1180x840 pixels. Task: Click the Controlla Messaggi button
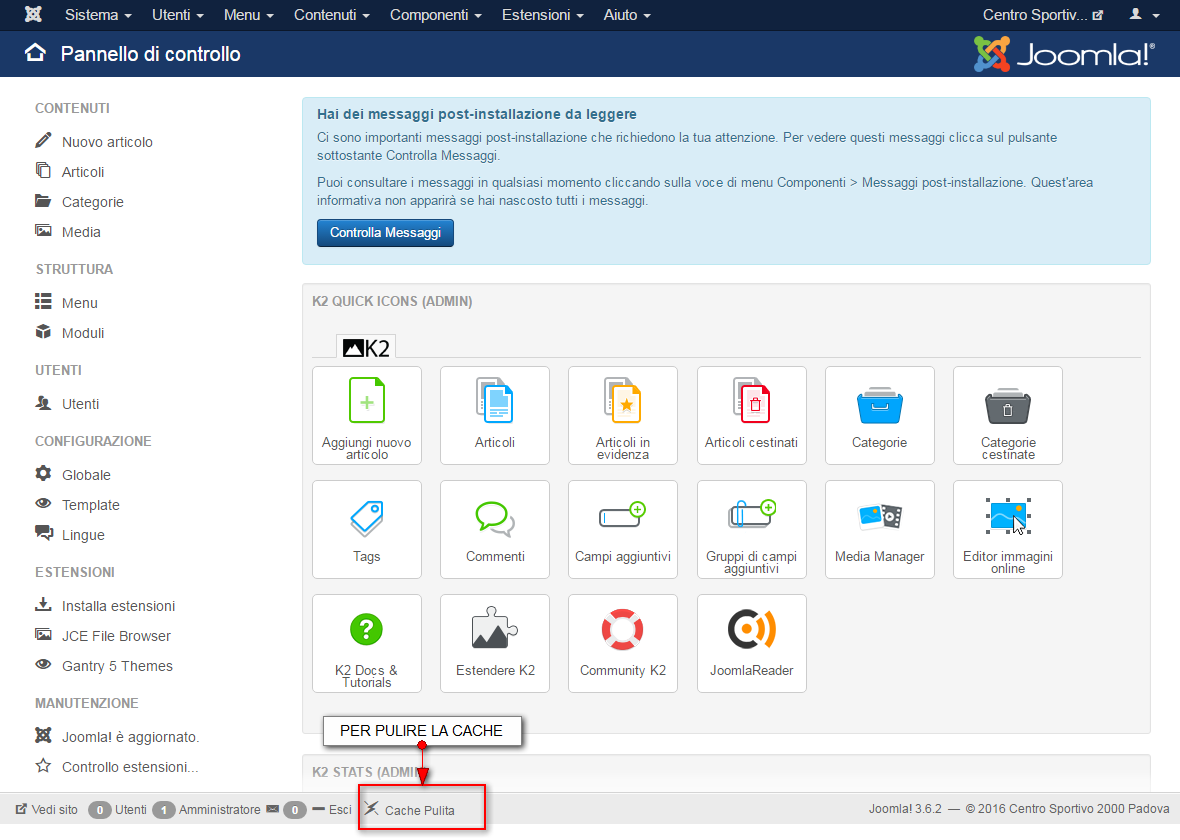click(385, 233)
